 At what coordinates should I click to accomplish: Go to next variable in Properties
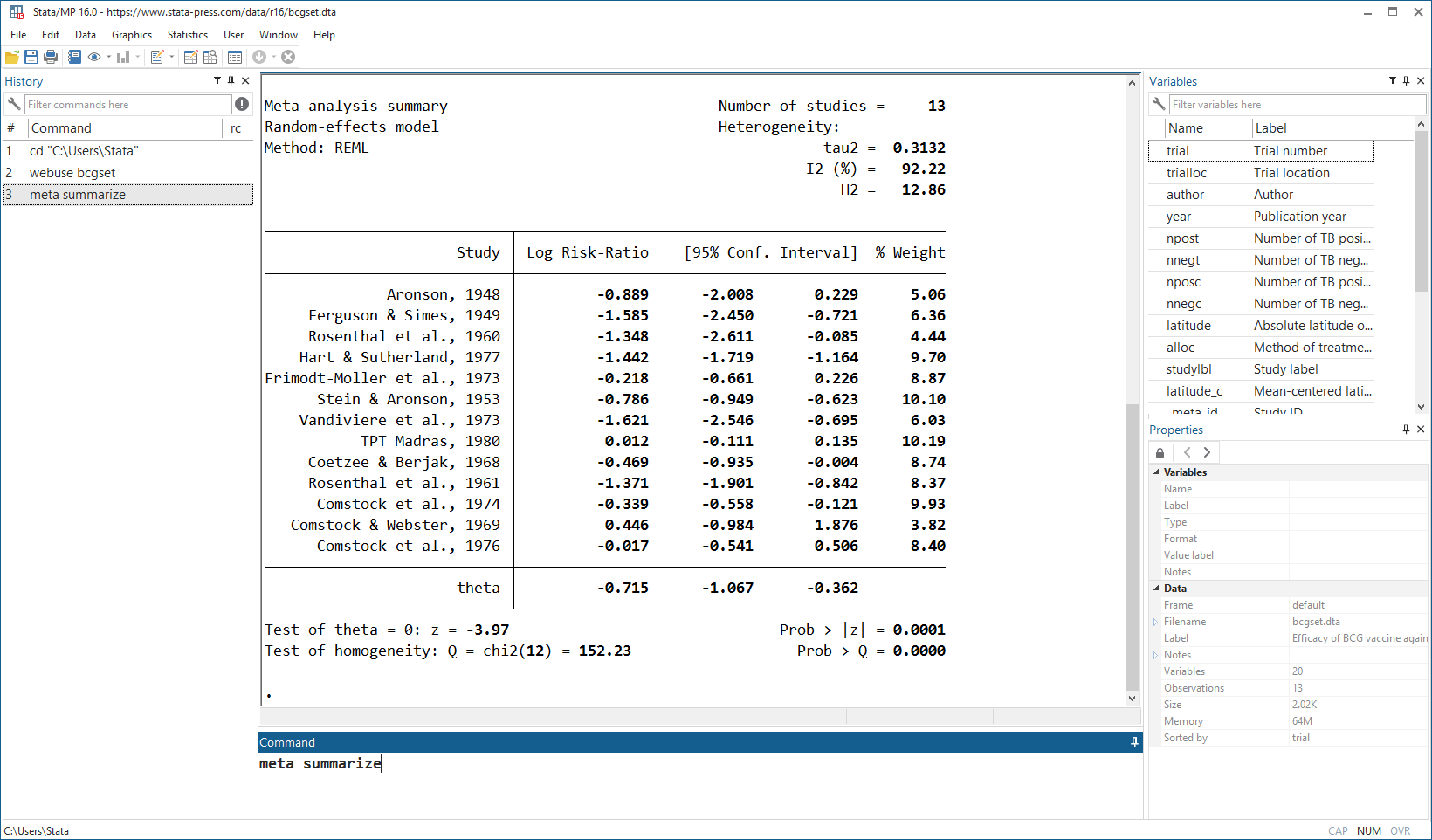pos(1207,452)
